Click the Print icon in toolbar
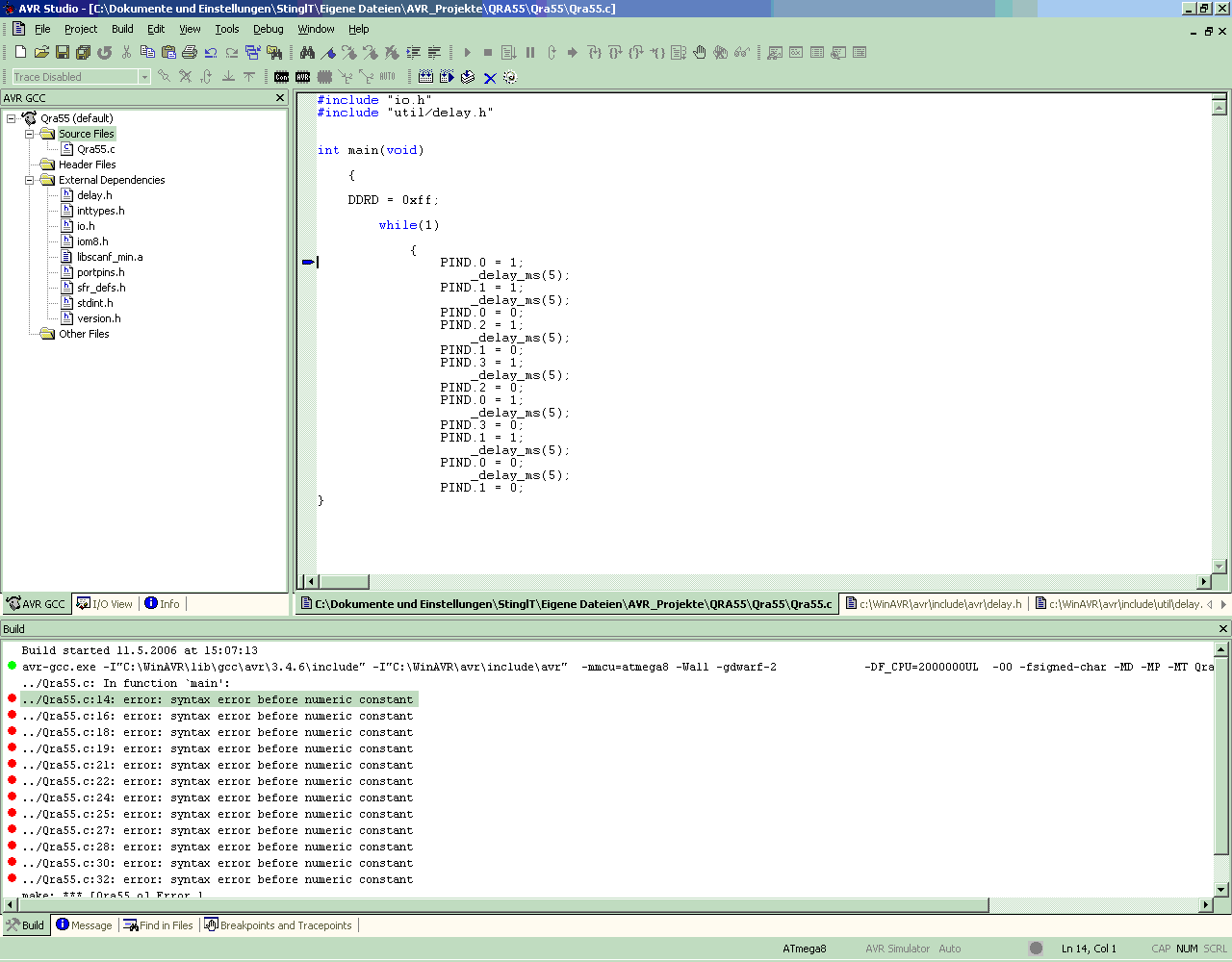Image resolution: width=1232 pixels, height=962 pixels. pyautogui.click(x=190, y=53)
